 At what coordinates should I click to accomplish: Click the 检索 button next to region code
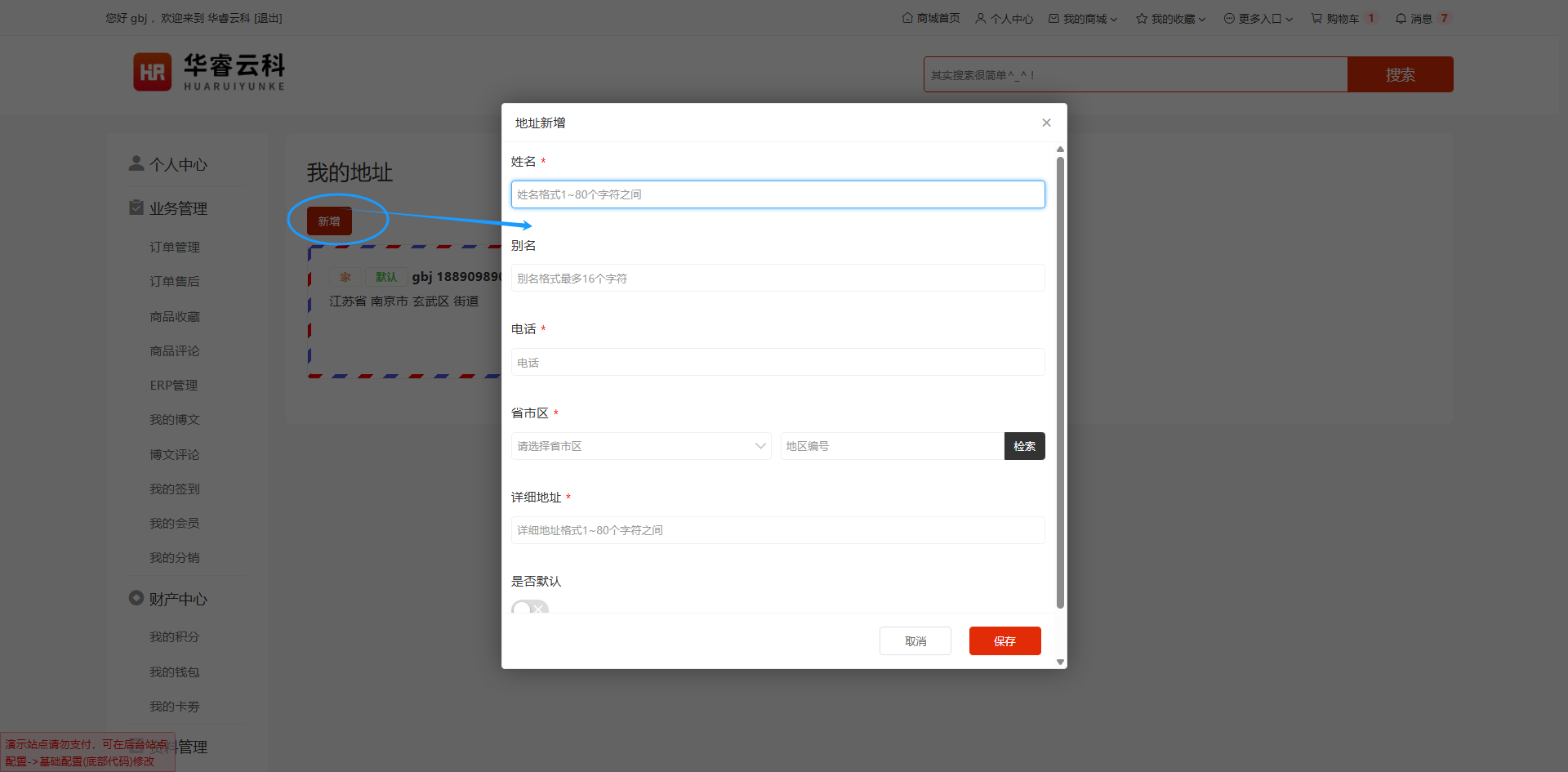1024,446
